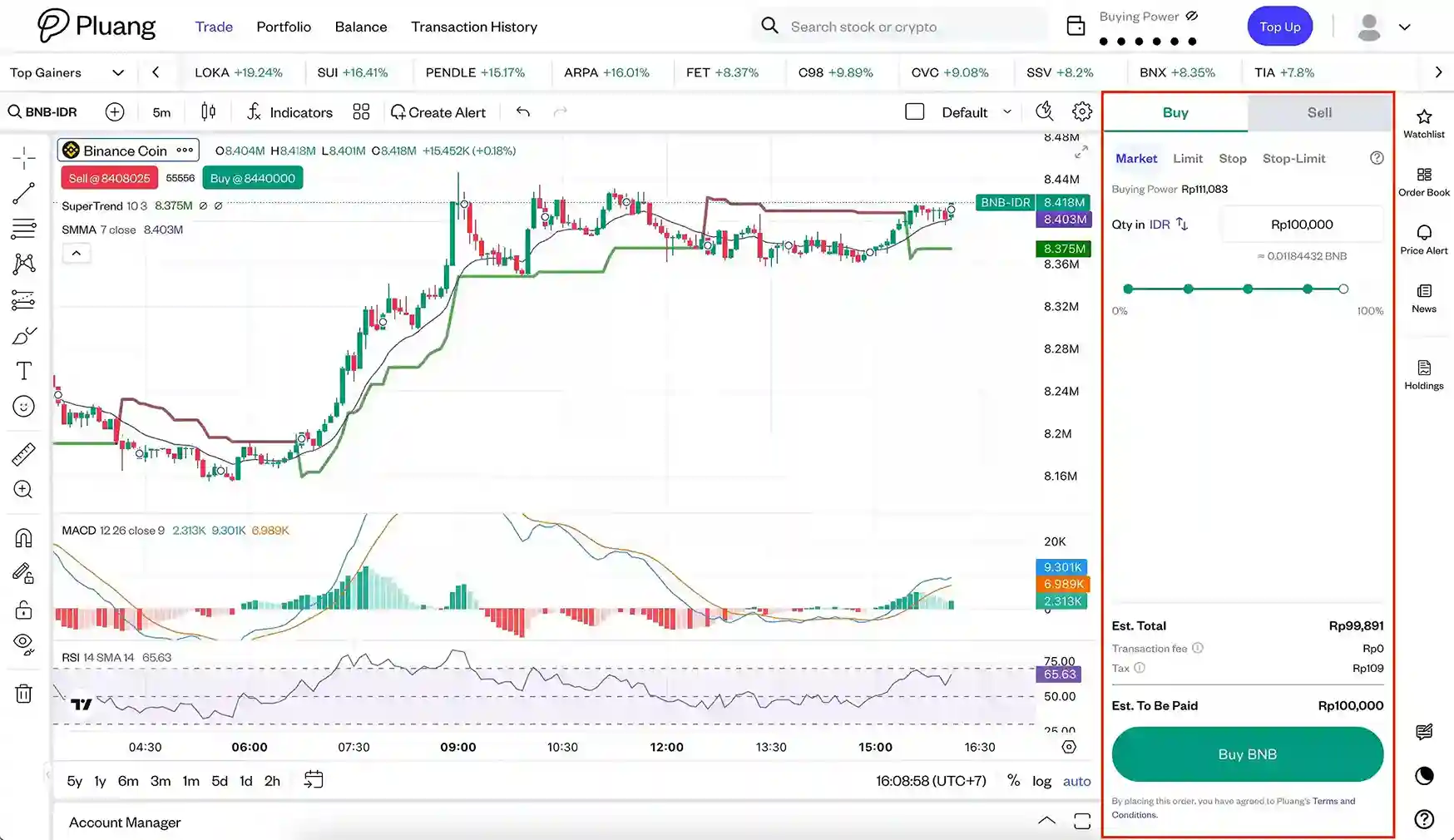Viewport: 1454px width, 840px height.
Task: Open the Holdings panel
Action: (x=1423, y=374)
